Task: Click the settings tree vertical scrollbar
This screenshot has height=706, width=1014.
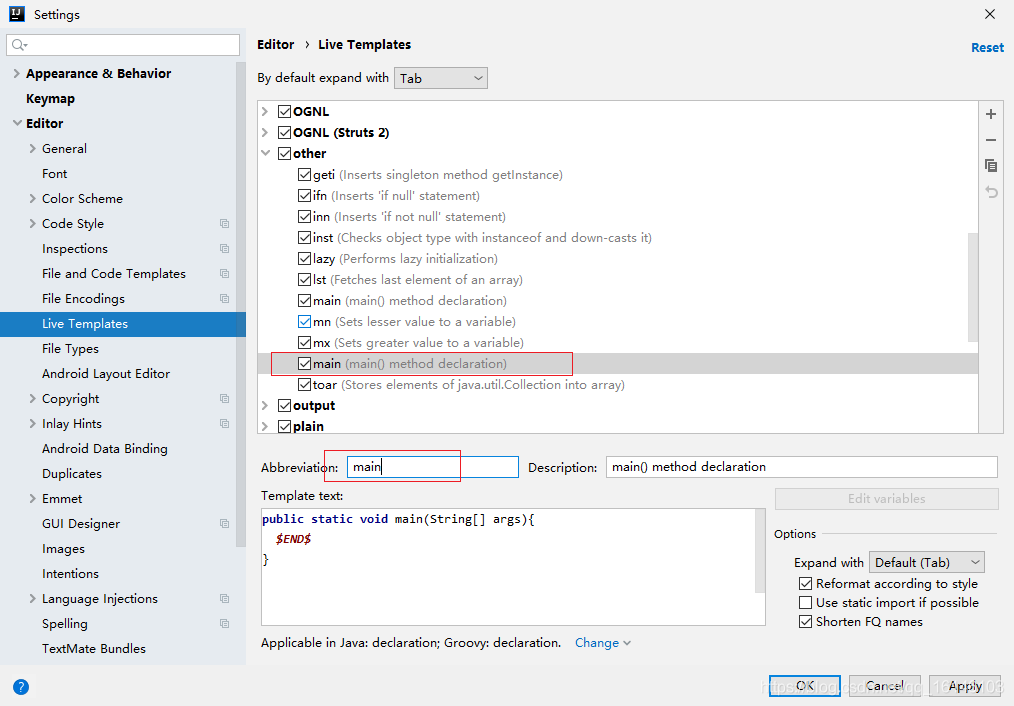Action: (241, 304)
